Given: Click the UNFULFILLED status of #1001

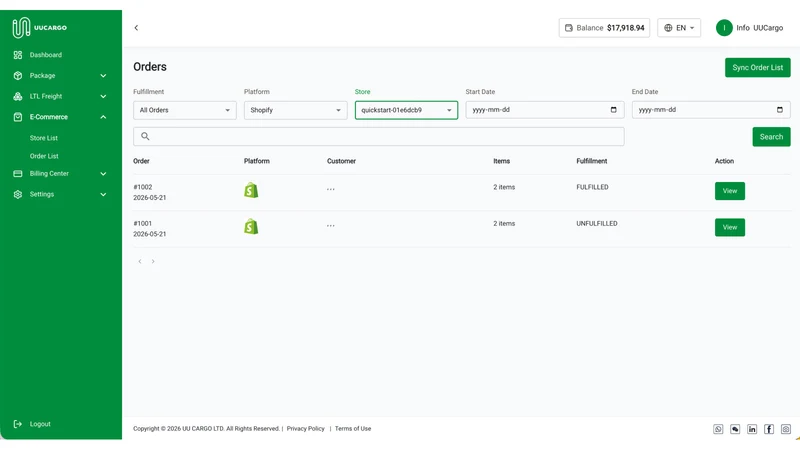Looking at the screenshot, I should (597, 223).
